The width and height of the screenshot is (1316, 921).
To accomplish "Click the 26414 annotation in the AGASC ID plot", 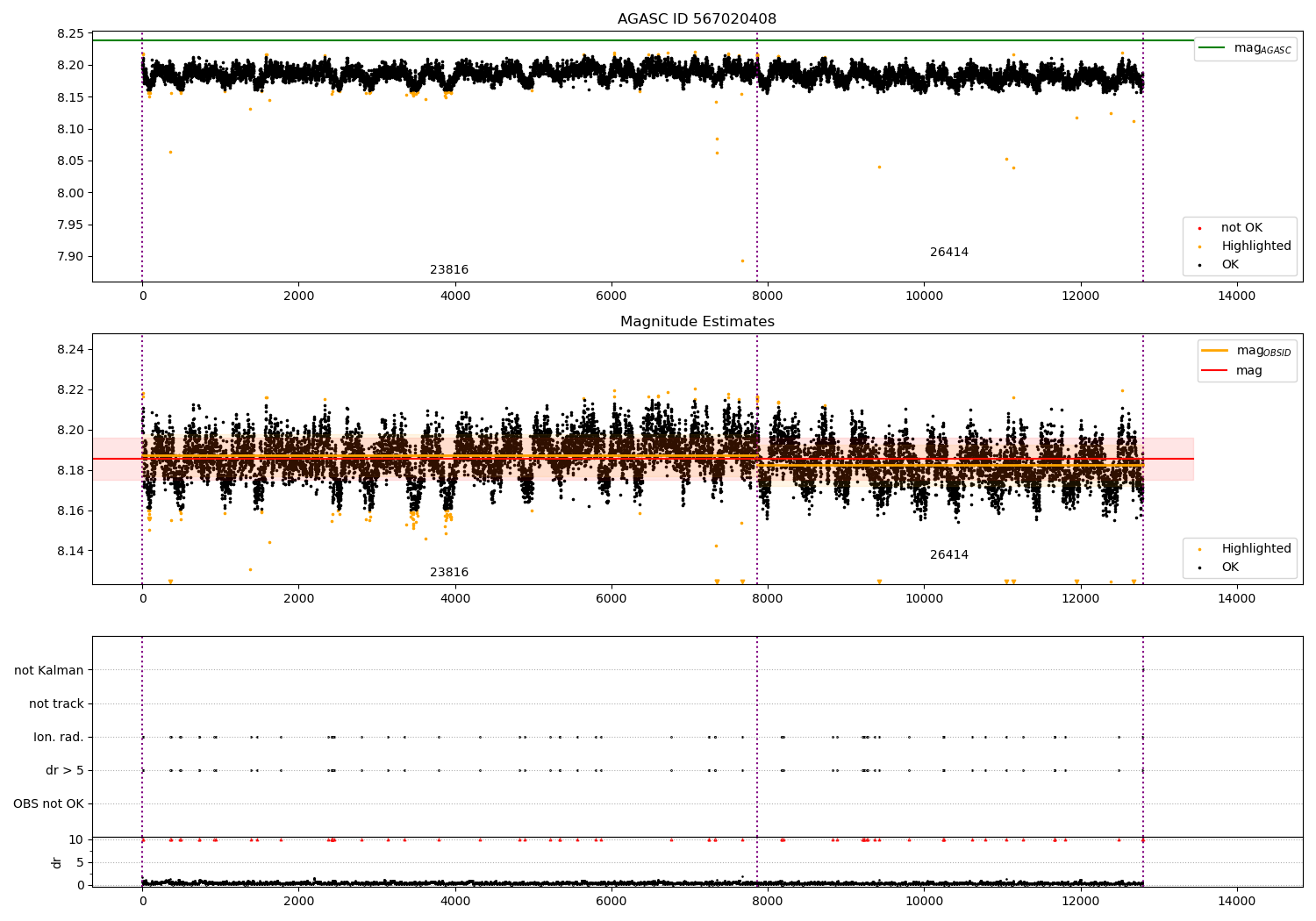I will click(949, 253).
